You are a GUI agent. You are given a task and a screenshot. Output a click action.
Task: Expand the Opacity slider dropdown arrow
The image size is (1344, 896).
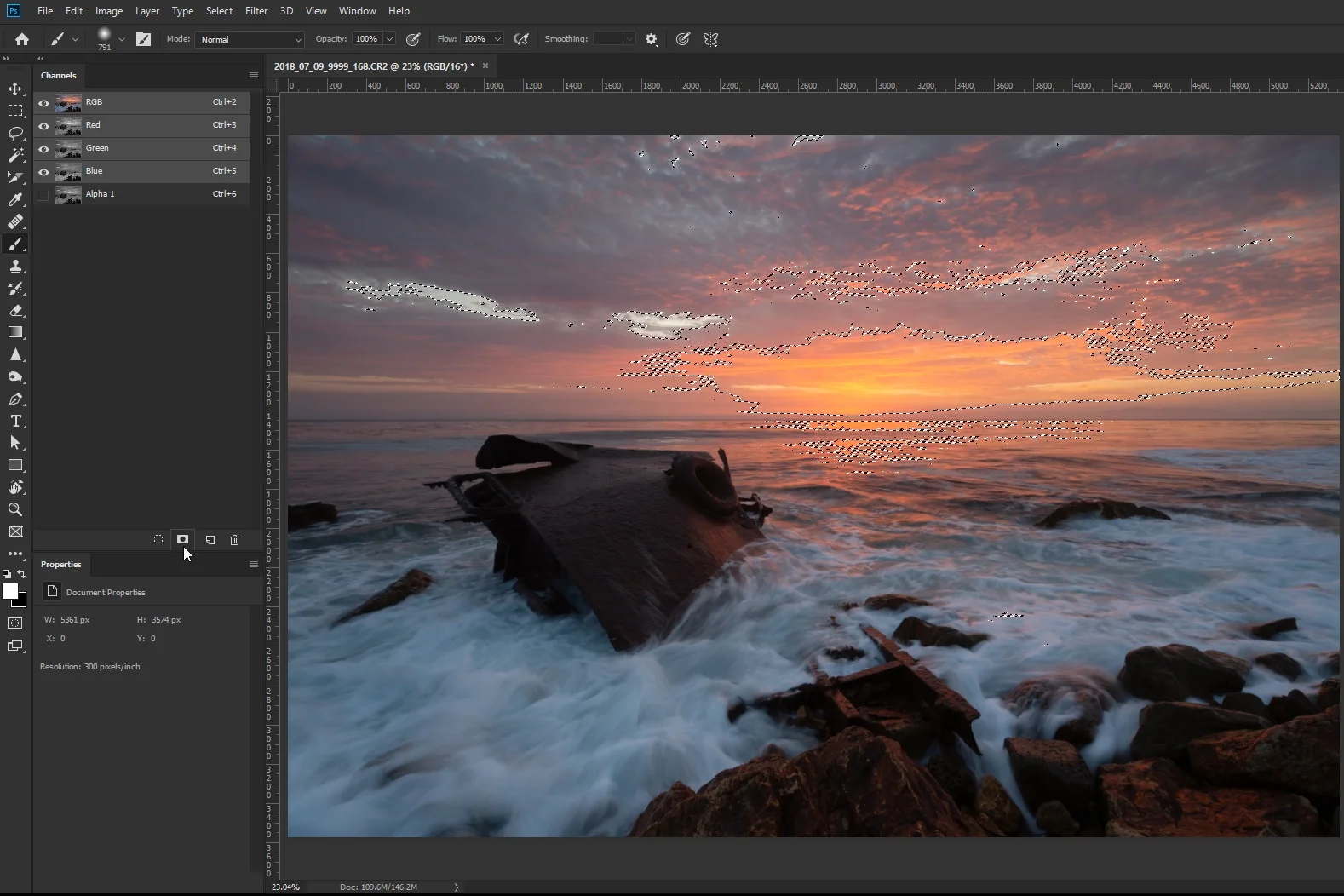(x=389, y=39)
